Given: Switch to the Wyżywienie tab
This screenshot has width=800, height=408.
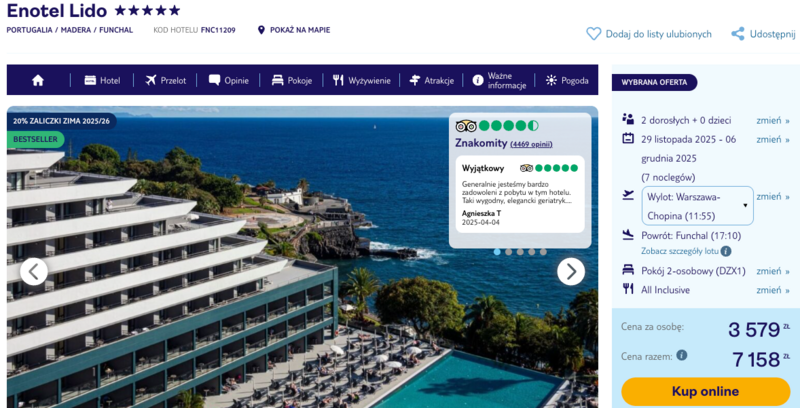Looking at the screenshot, I should click(362, 80).
